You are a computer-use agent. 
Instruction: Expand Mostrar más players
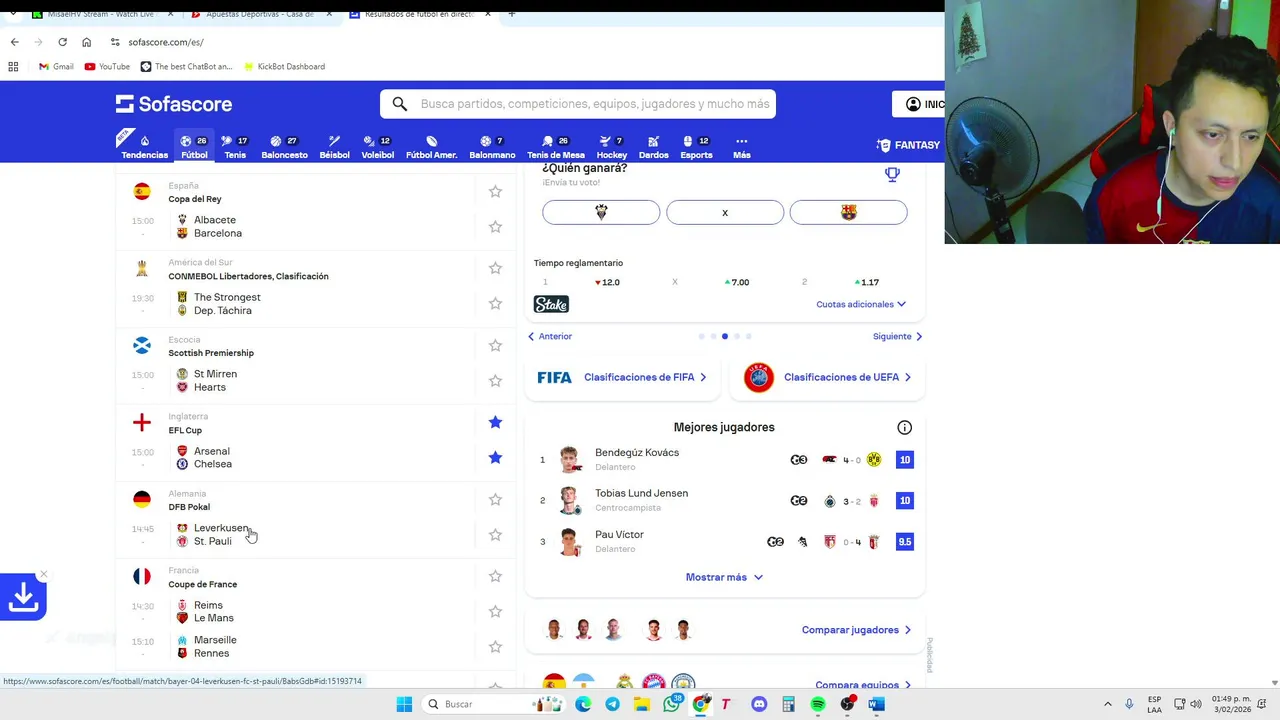(x=724, y=577)
